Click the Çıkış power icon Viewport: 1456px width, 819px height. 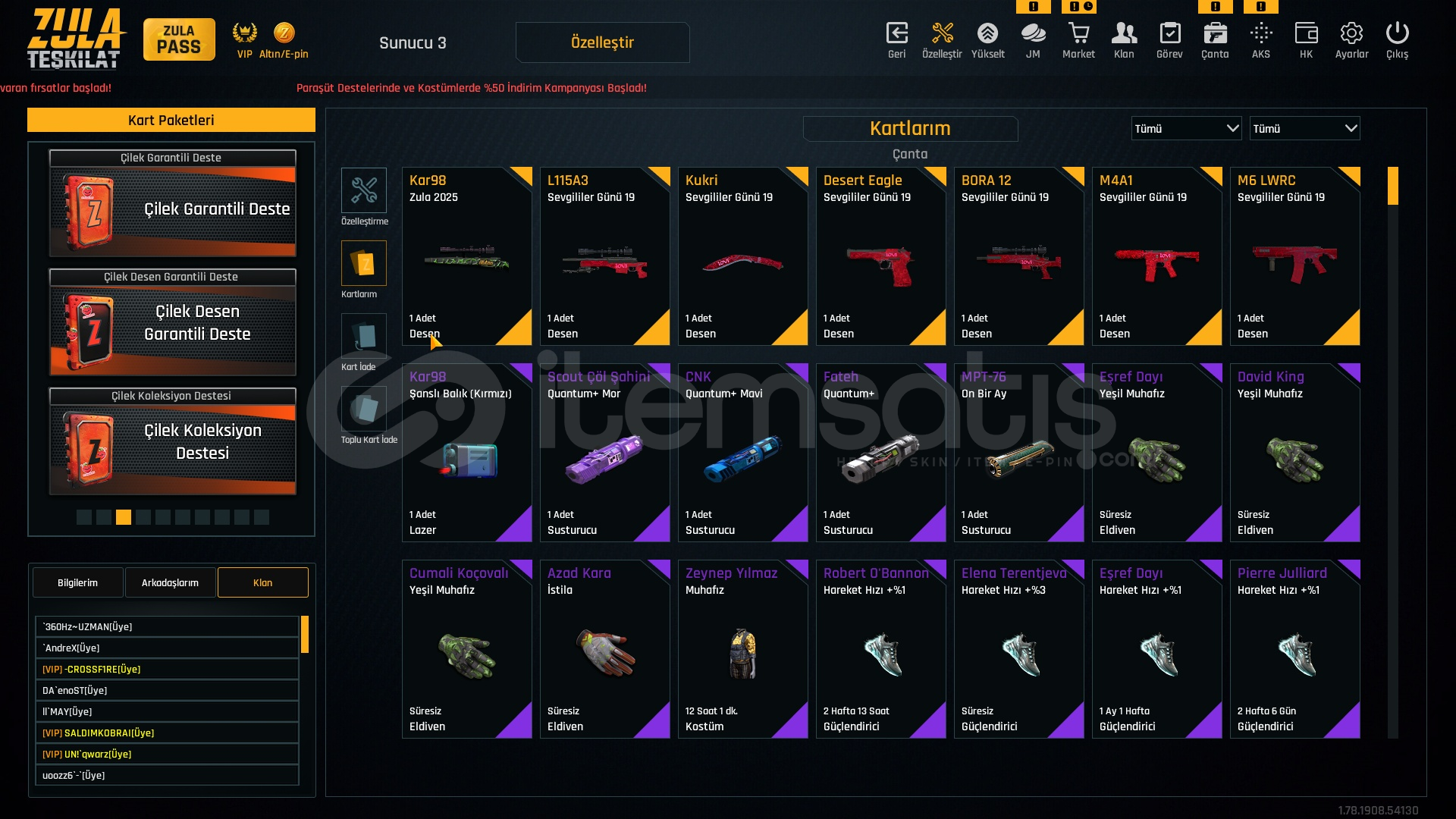pyautogui.click(x=1397, y=39)
